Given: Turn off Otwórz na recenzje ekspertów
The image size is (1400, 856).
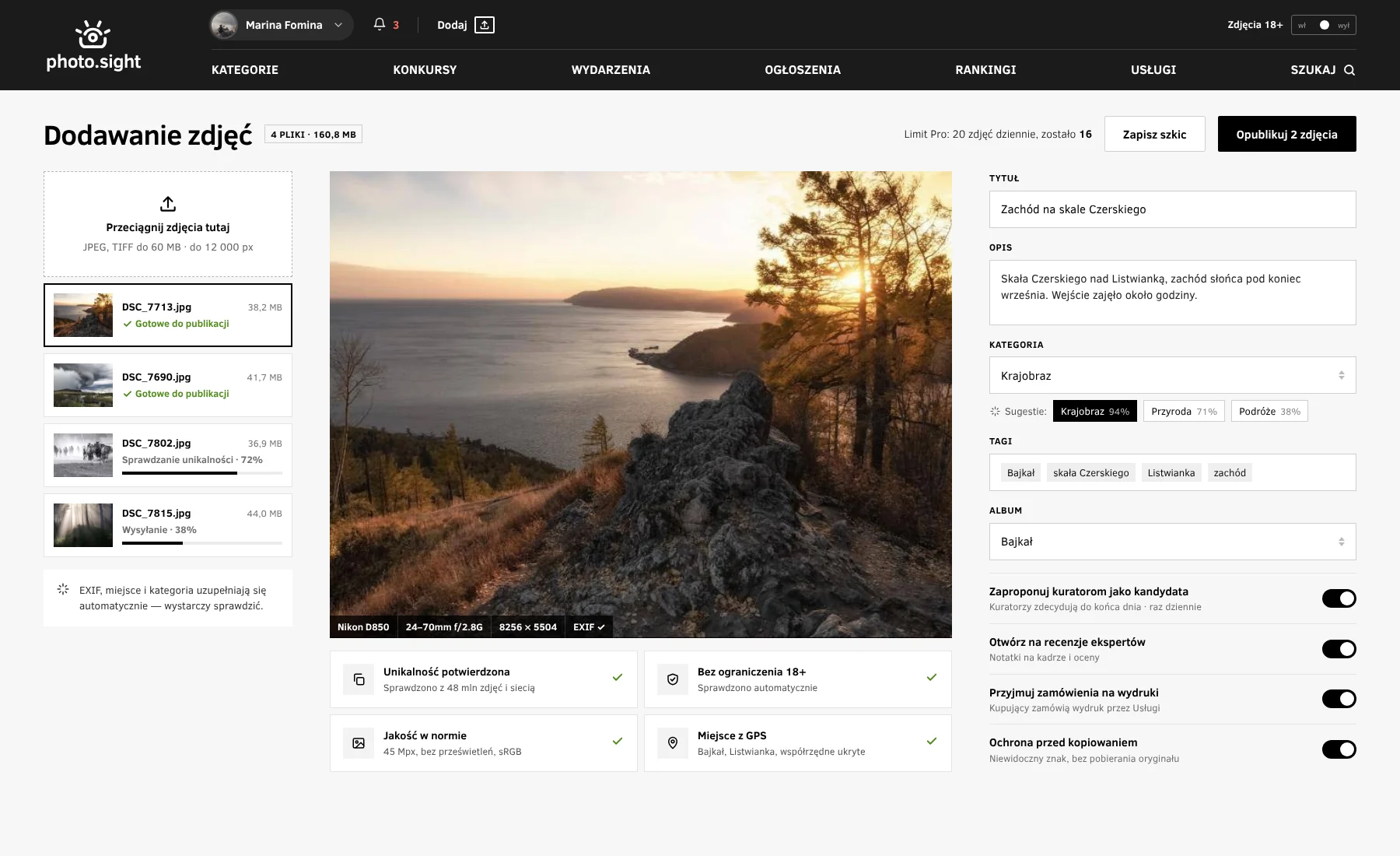Looking at the screenshot, I should pyautogui.click(x=1339, y=649).
